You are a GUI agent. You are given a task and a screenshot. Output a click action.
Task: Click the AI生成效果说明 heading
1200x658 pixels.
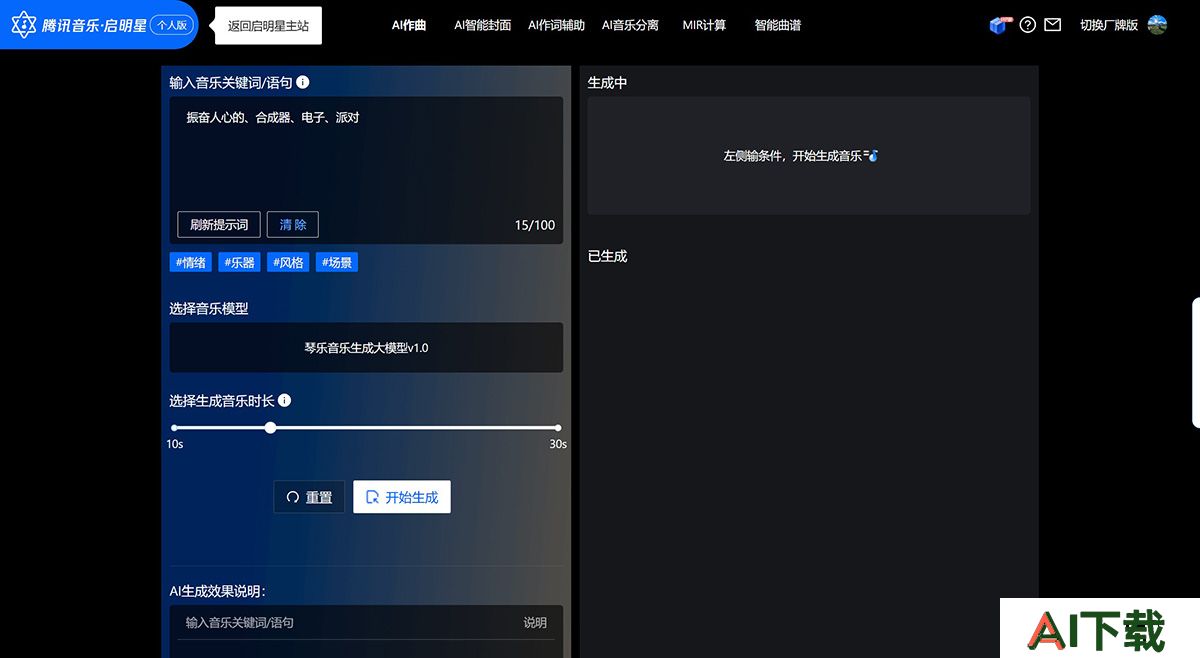[x=217, y=591]
